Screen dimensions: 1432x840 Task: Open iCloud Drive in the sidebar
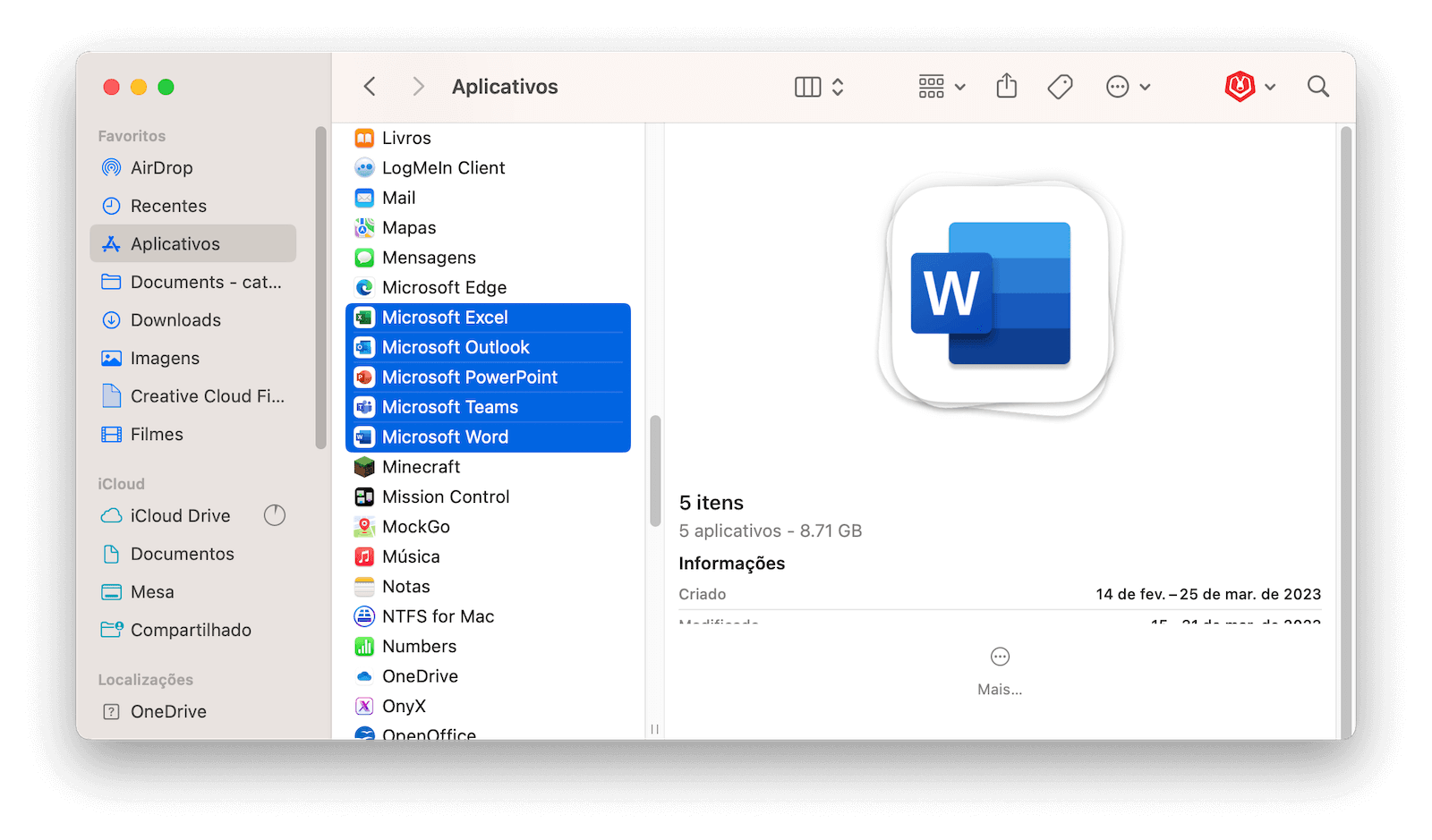click(x=179, y=515)
